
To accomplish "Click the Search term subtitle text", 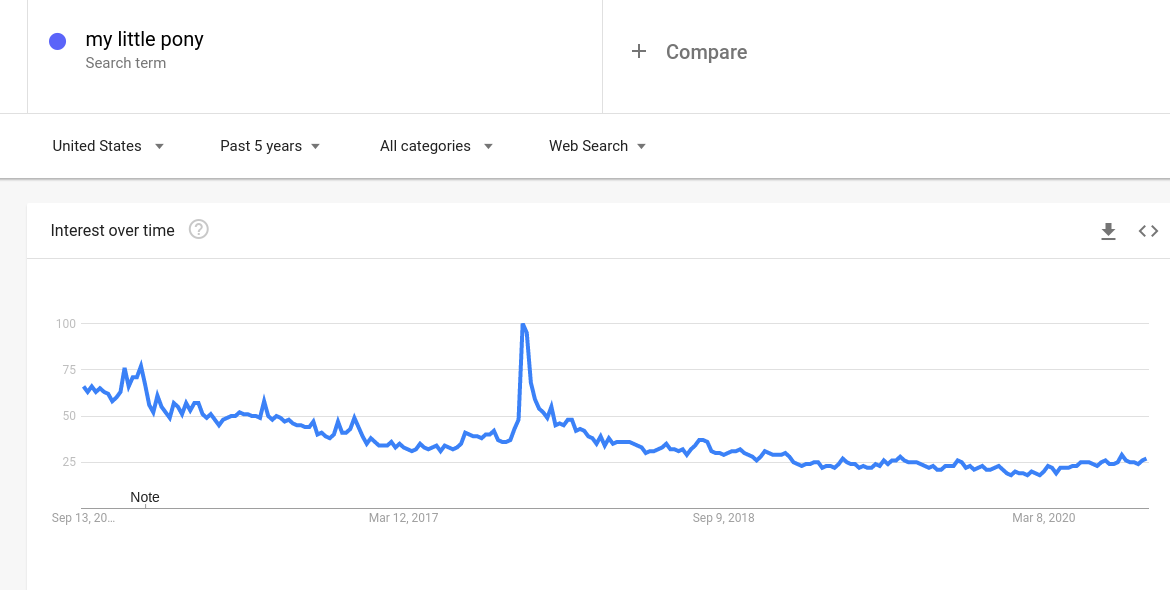I will pyautogui.click(x=126, y=63).
